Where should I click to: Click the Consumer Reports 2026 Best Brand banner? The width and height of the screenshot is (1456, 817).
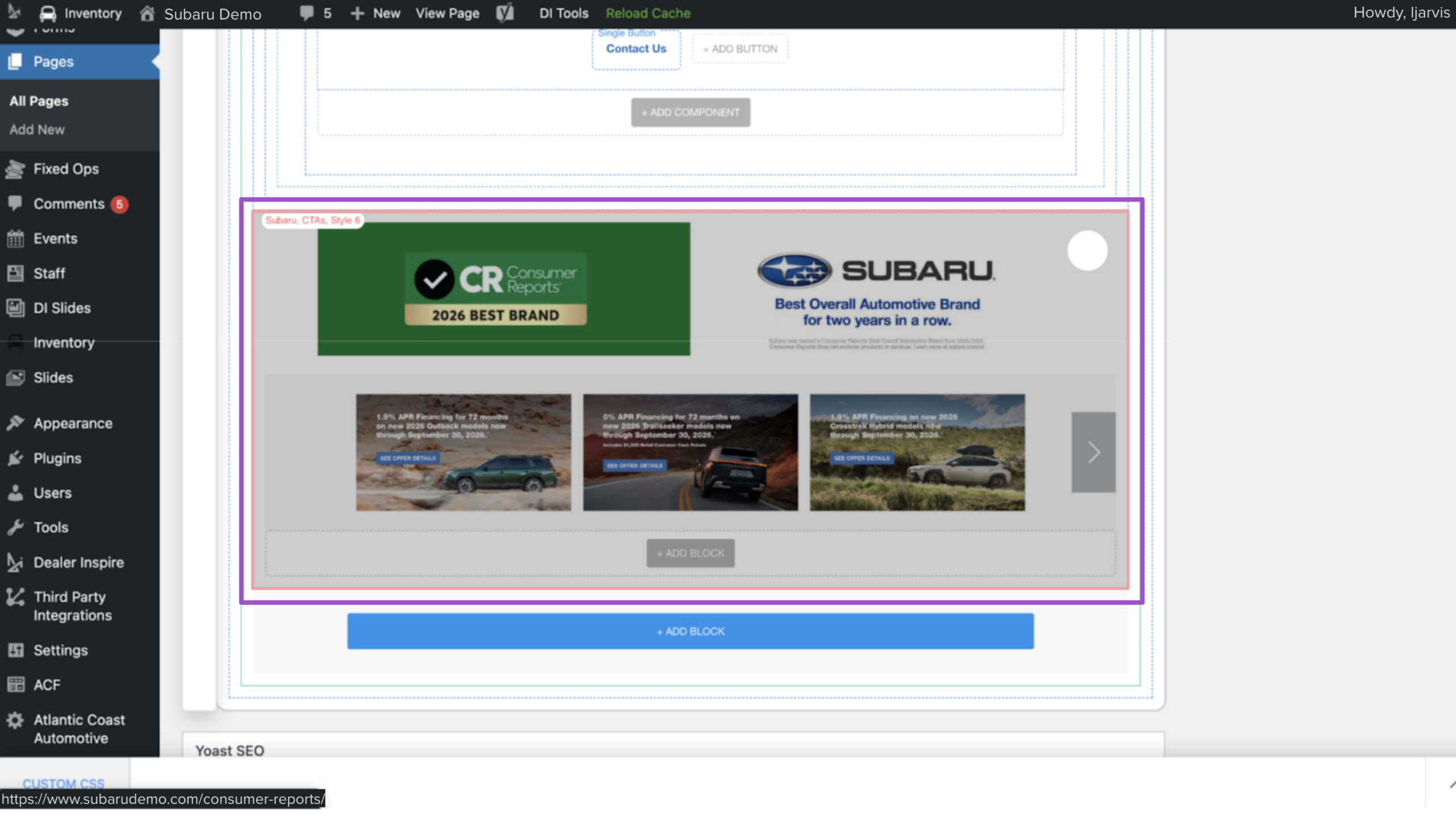504,289
